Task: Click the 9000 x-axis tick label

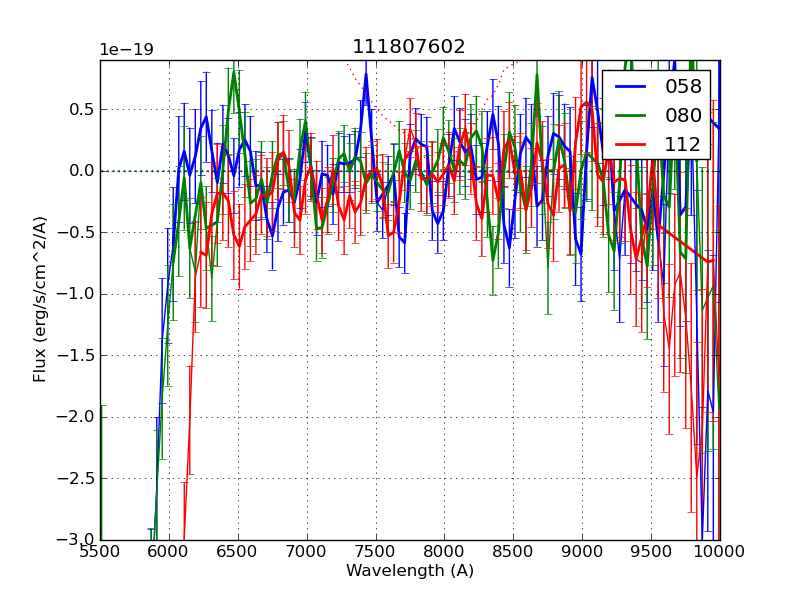Action: pos(582,551)
